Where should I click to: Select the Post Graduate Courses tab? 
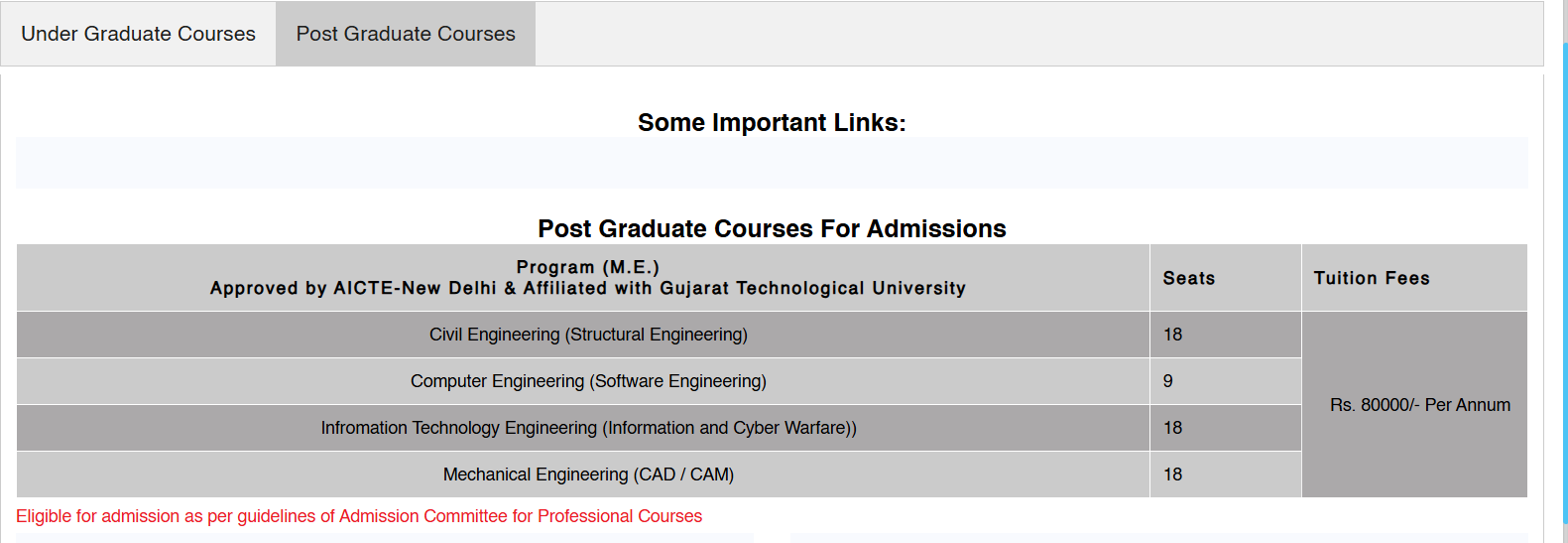coord(406,34)
